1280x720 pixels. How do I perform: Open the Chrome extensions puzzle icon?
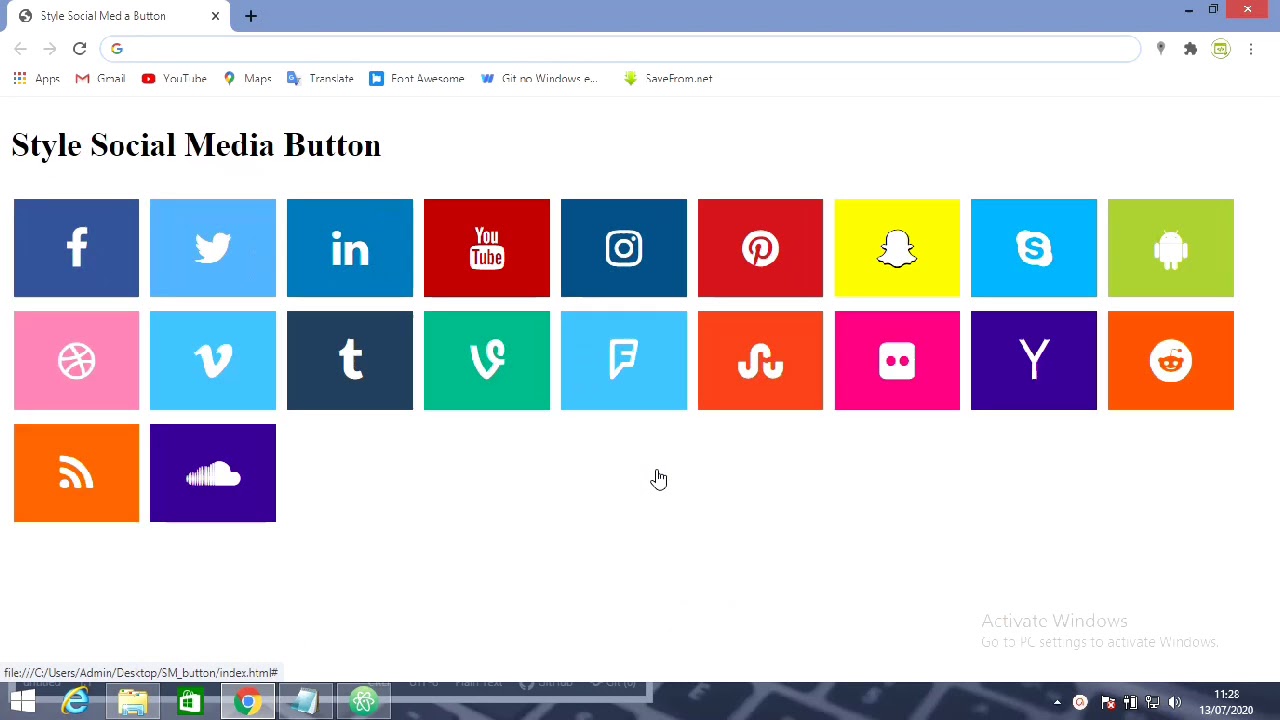click(x=1190, y=48)
